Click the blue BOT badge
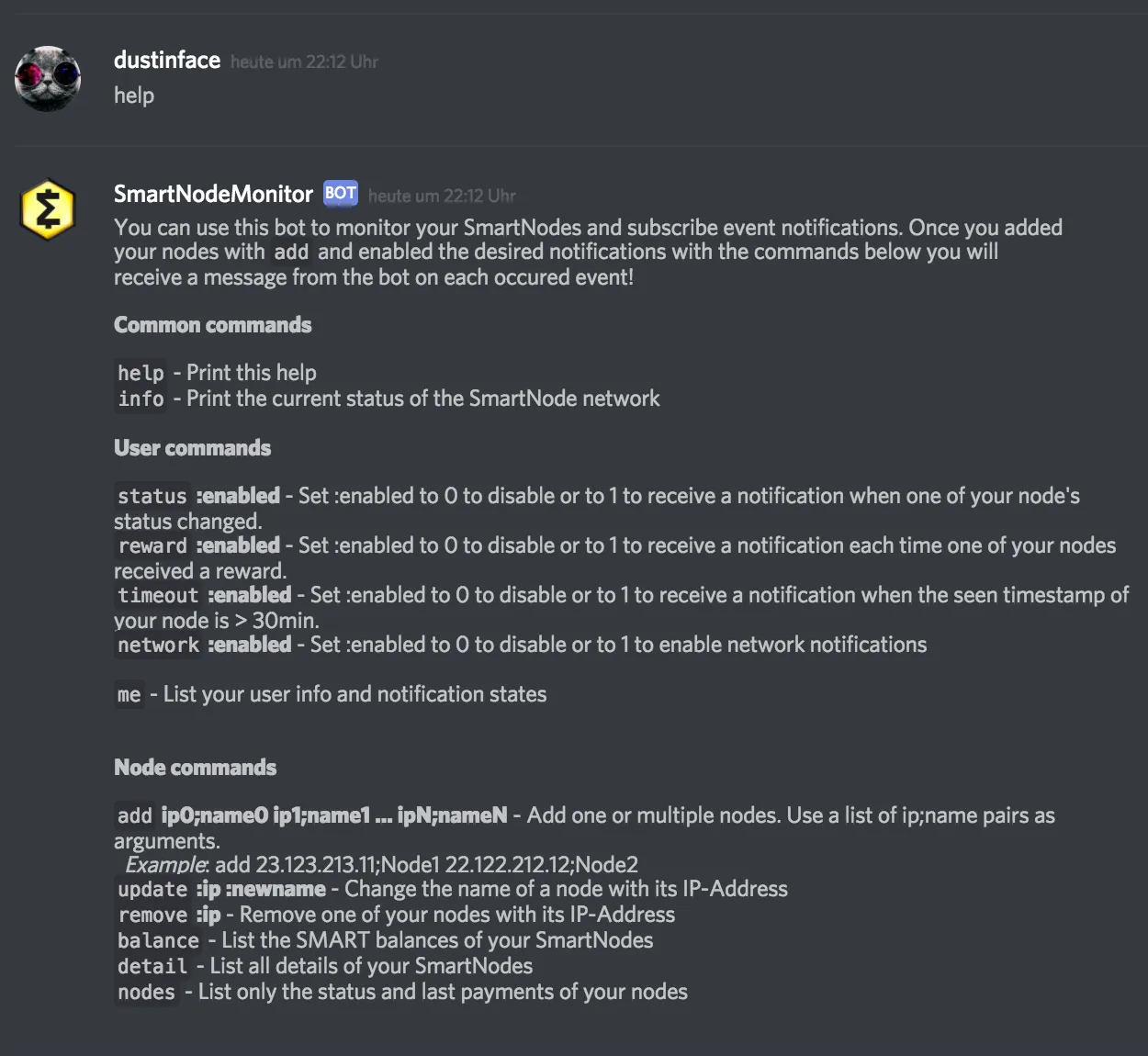Screen dimensions: 1148x1056 [x=341, y=193]
